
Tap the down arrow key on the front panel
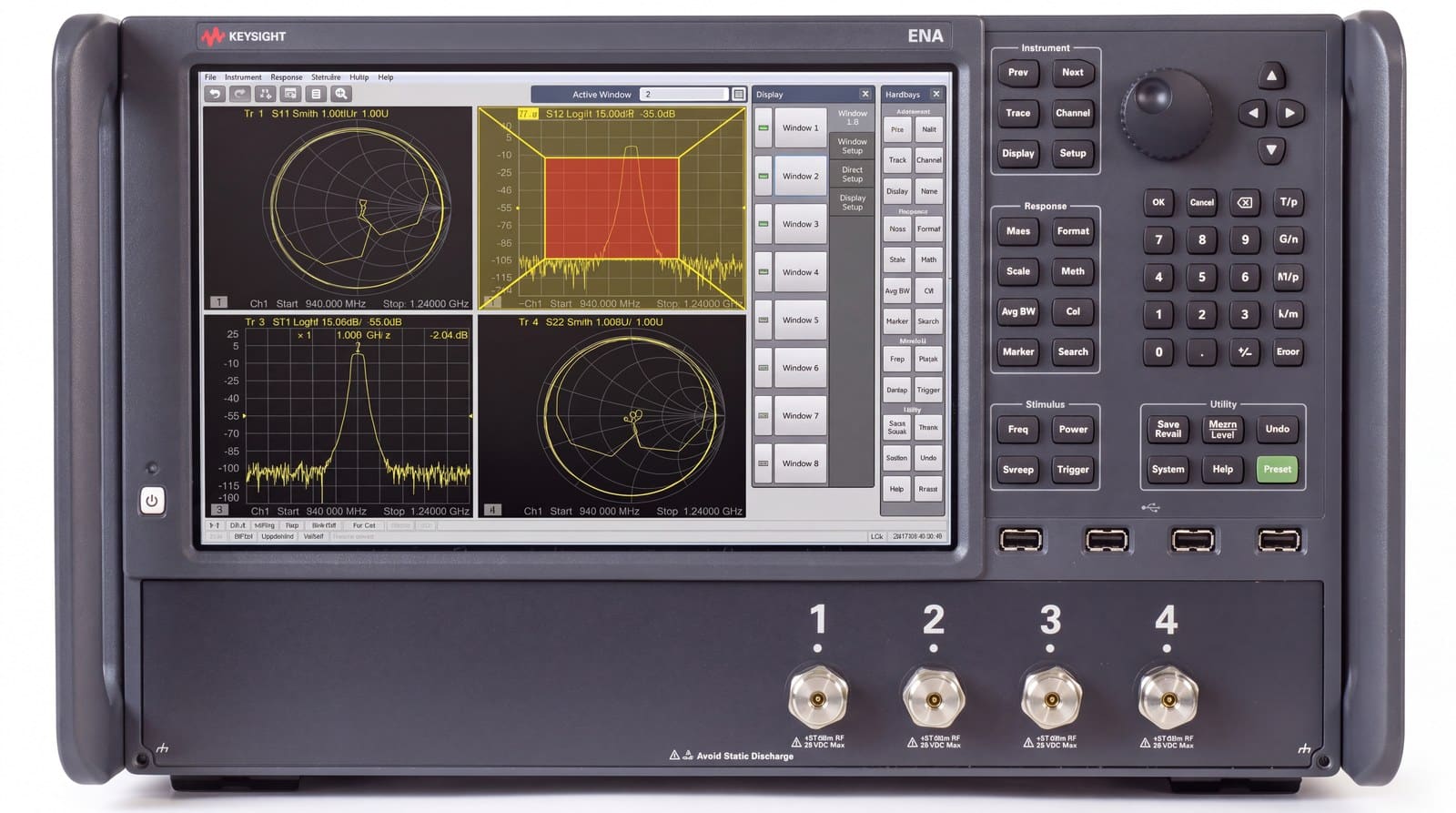(1271, 150)
